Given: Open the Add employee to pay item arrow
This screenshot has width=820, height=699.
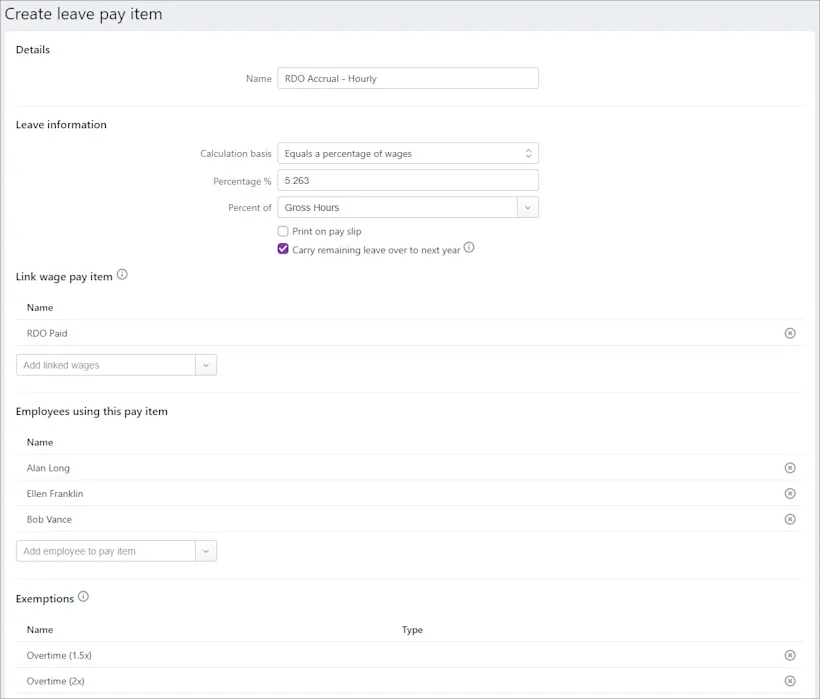Looking at the screenshot, I should pos(206,551).
